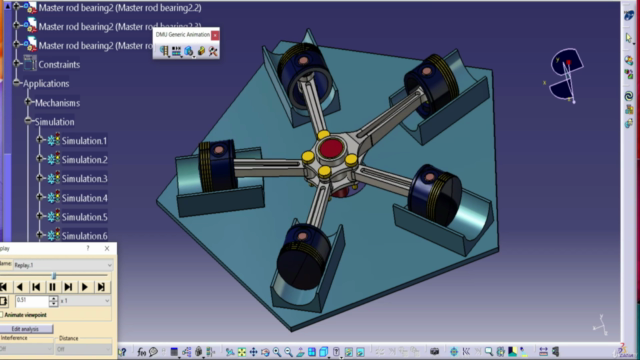Open the Replay.1 name dropdown
The image size is (640, 360).
point(62,265)
